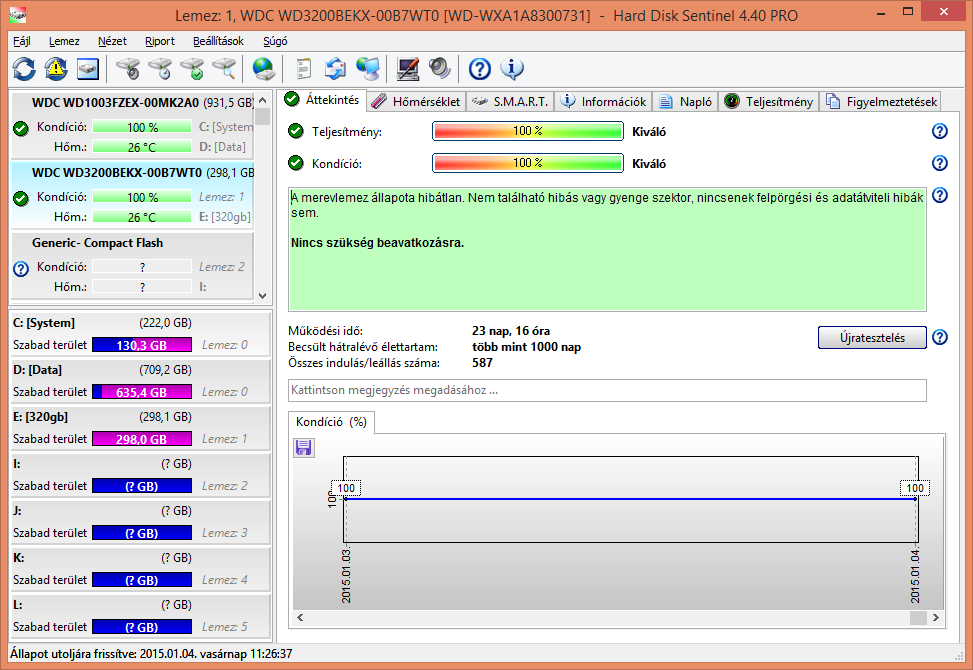Click the disk with green checkmark toolbar icon
The width and height of the screenshot is (973, 670).
tap(192, 69)
